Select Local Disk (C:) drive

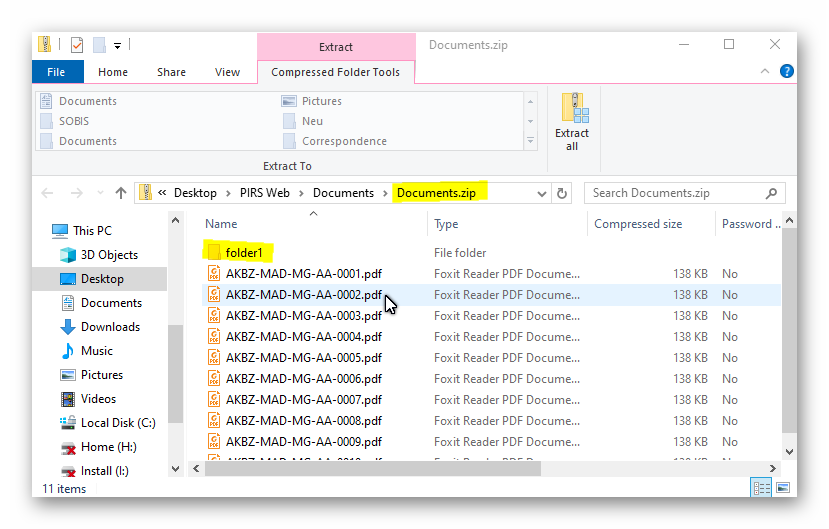[x=108, y=423]
